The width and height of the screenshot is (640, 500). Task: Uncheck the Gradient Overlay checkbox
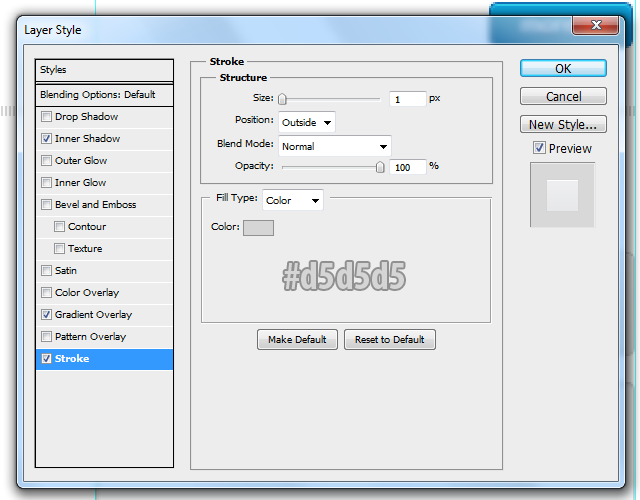point(47,315)
